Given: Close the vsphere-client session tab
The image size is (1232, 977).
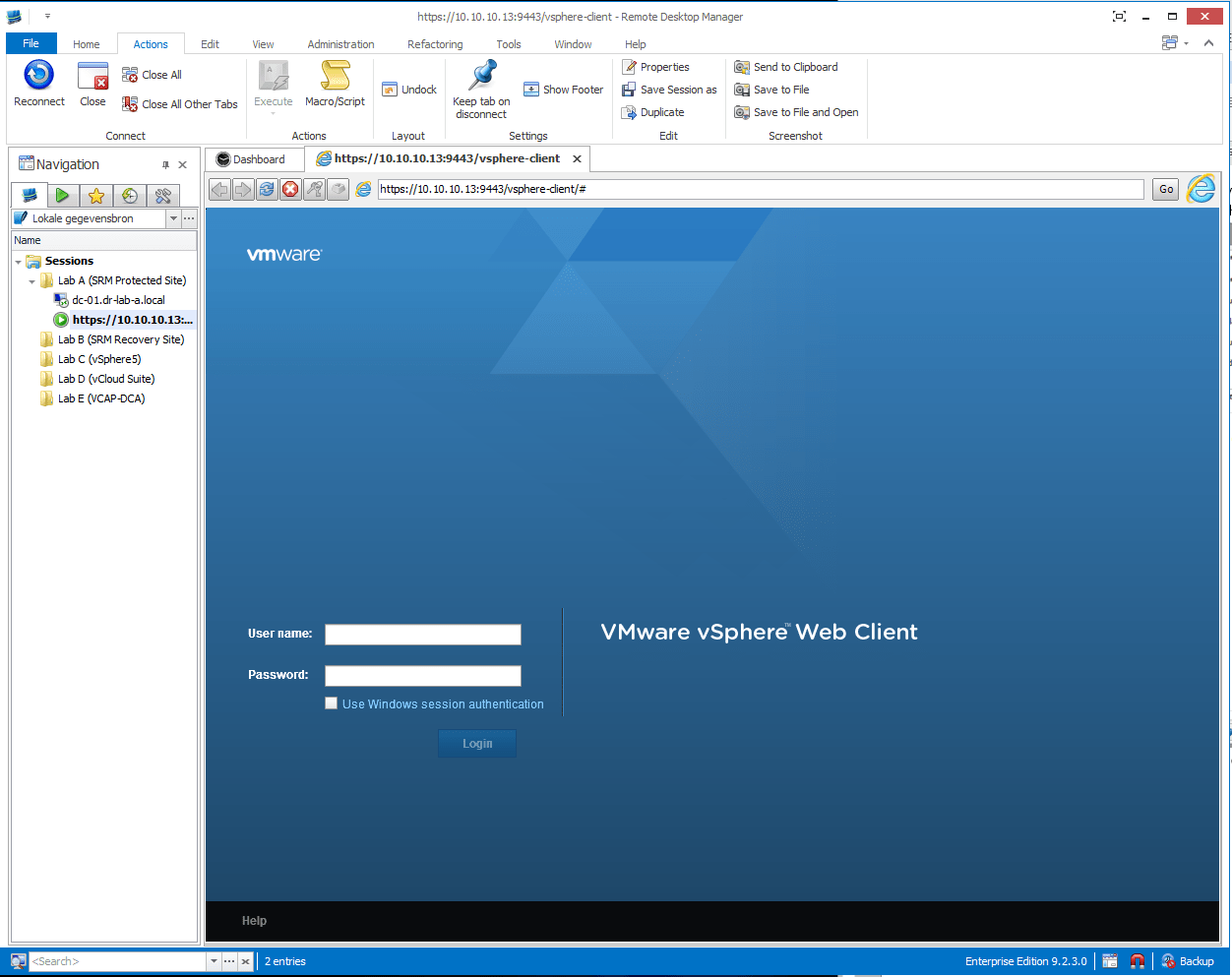Looking at the screenshot, I should point(577,158).
